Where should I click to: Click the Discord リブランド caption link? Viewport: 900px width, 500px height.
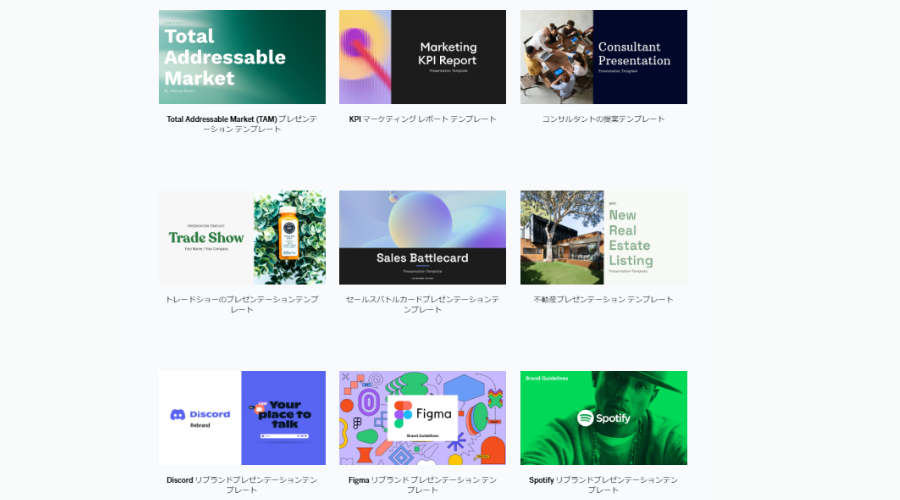242,485
